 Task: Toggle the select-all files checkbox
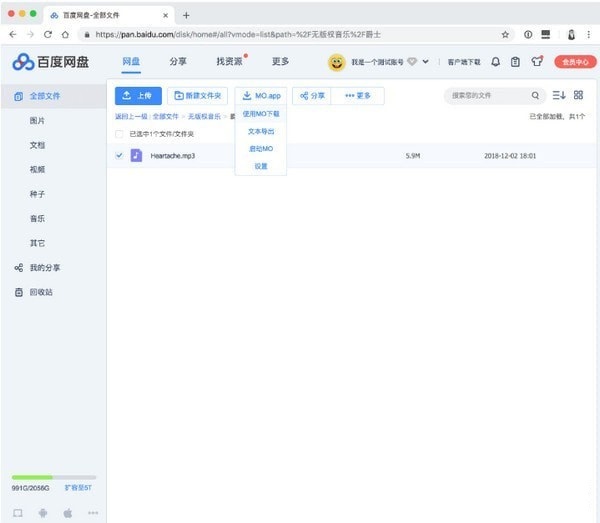pos(119,134)
